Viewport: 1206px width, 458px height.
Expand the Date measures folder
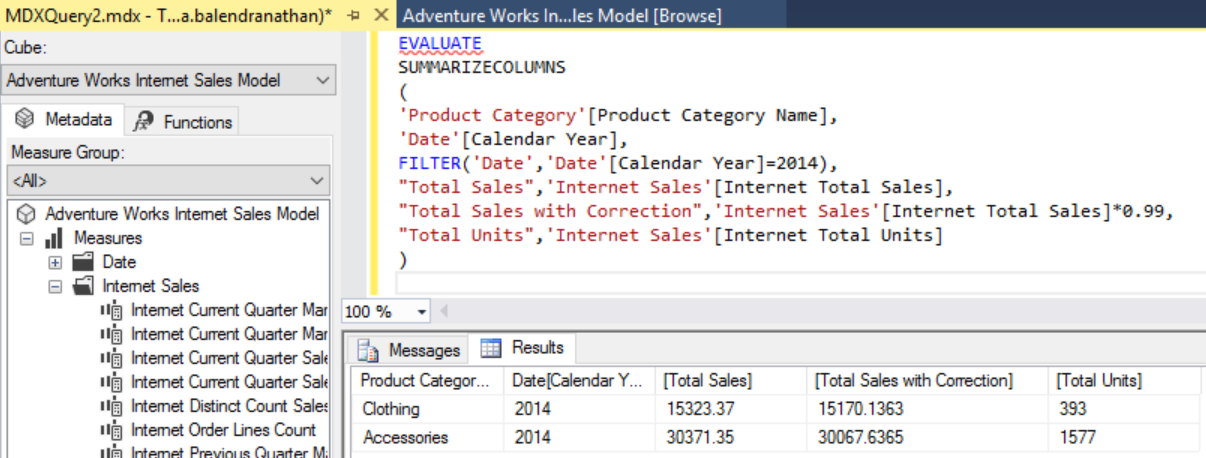point(55,262)
